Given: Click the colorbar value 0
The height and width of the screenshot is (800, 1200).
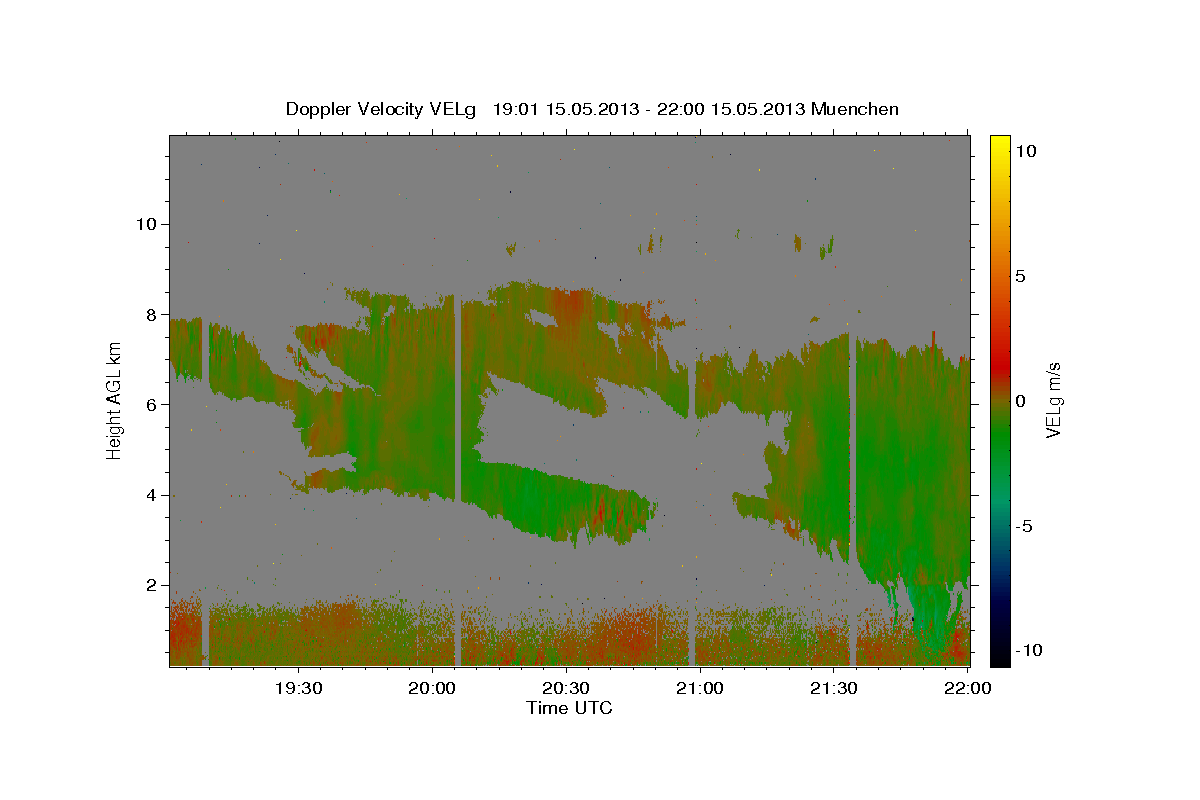Looking at the screenshot, I should pyautogui.click(x=1020, y=401).
